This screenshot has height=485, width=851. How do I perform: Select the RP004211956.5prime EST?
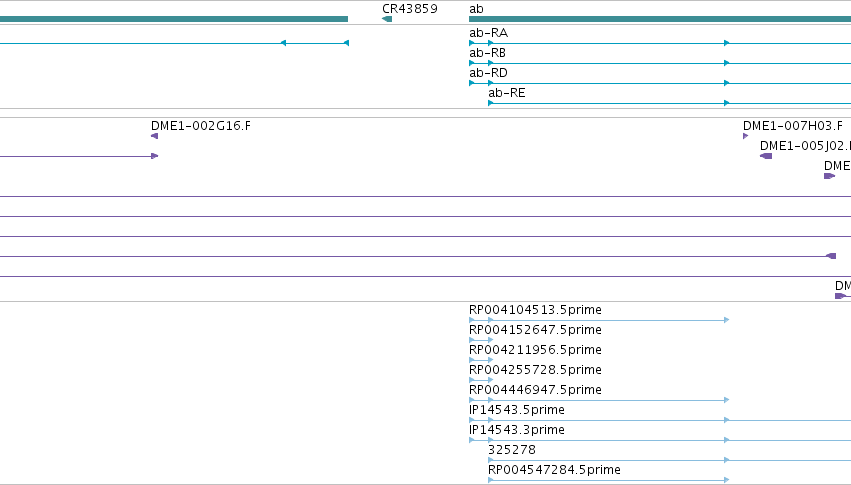535,350
